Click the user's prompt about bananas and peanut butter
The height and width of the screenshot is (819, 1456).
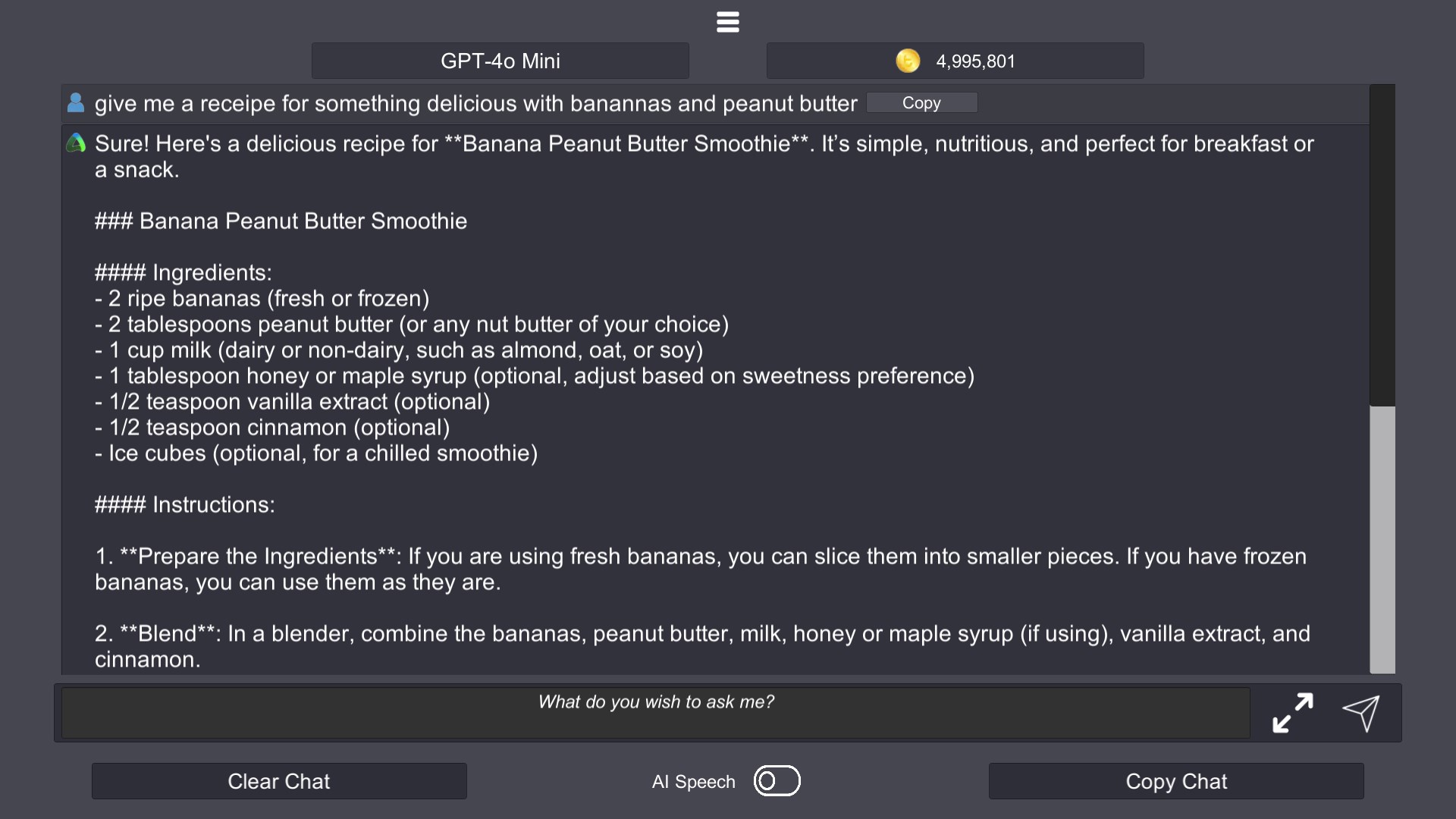click(475, 104)
